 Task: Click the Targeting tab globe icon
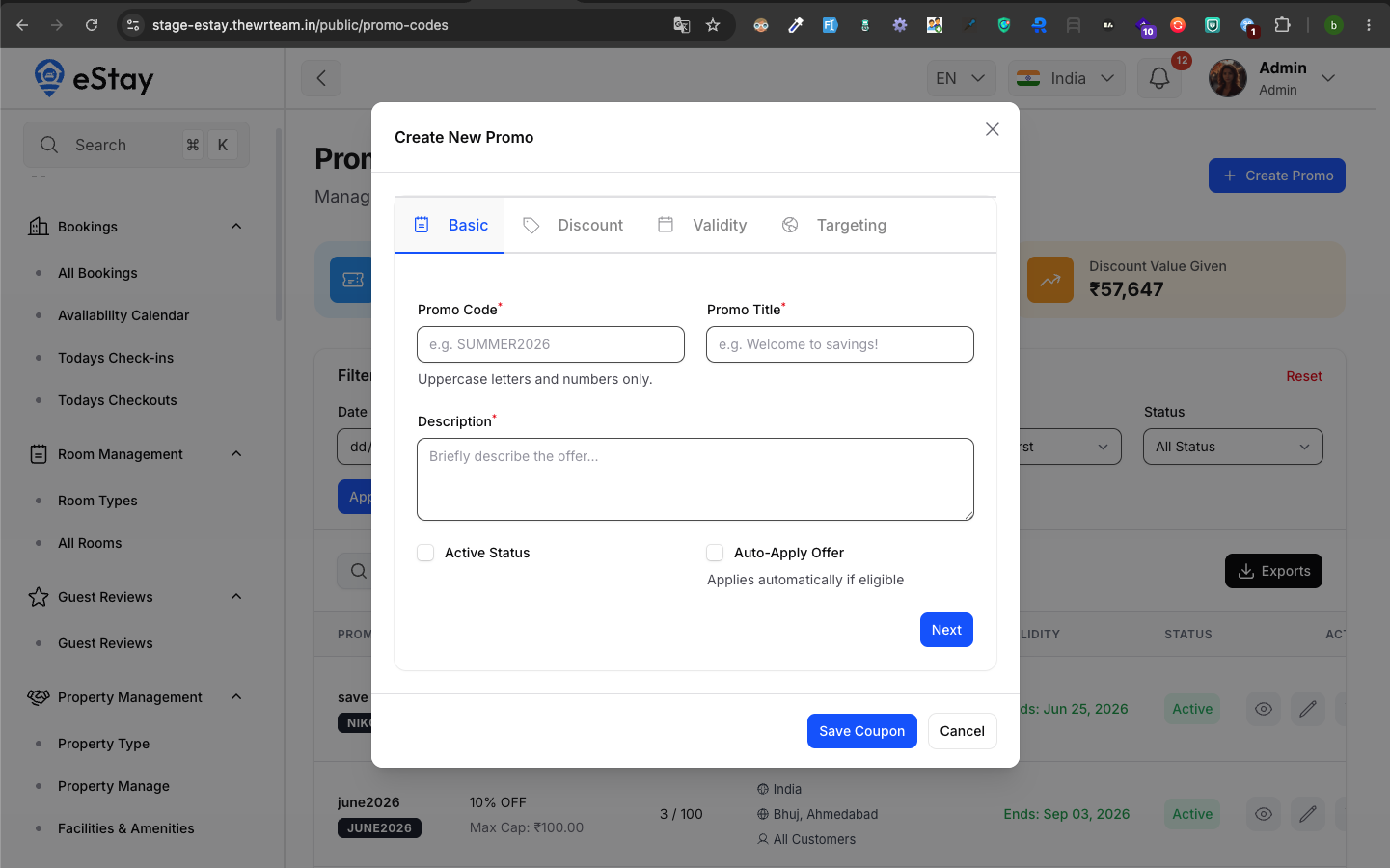click(790, 225)
